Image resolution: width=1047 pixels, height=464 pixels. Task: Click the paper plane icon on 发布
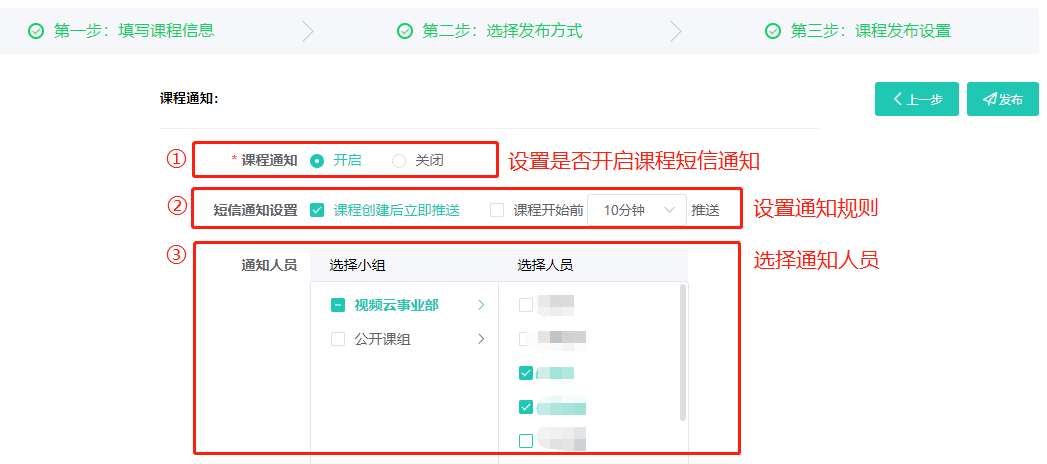coord(990,99)
